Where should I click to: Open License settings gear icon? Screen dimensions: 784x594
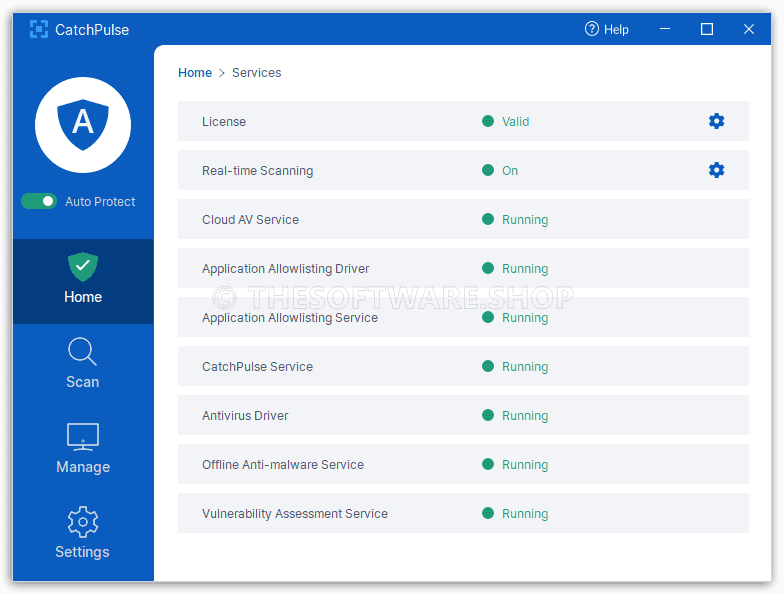(716, 121)
